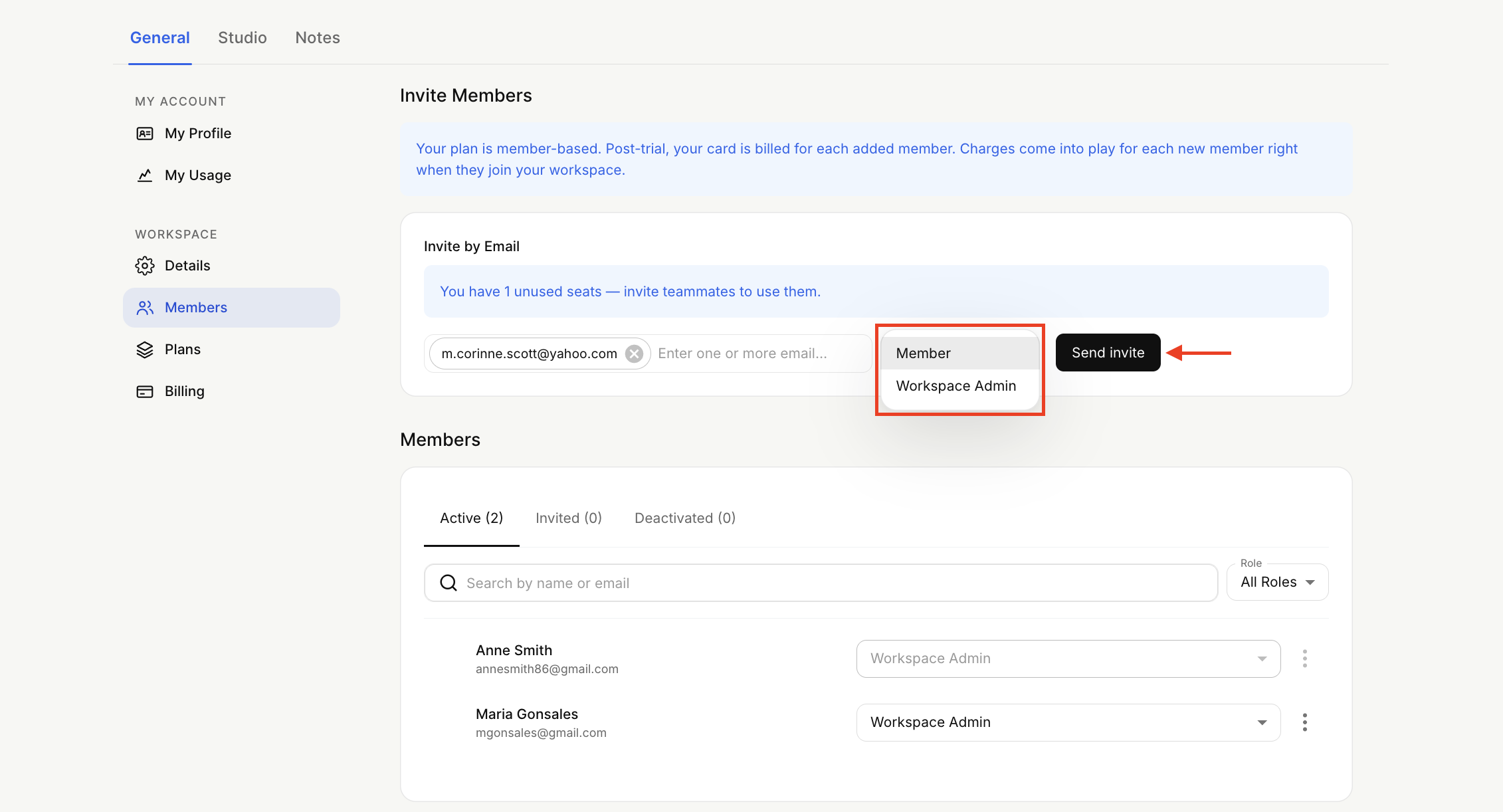The image size is (1503, 812).
Task: Click the Search by name or email field
Action: coord(821,583)
